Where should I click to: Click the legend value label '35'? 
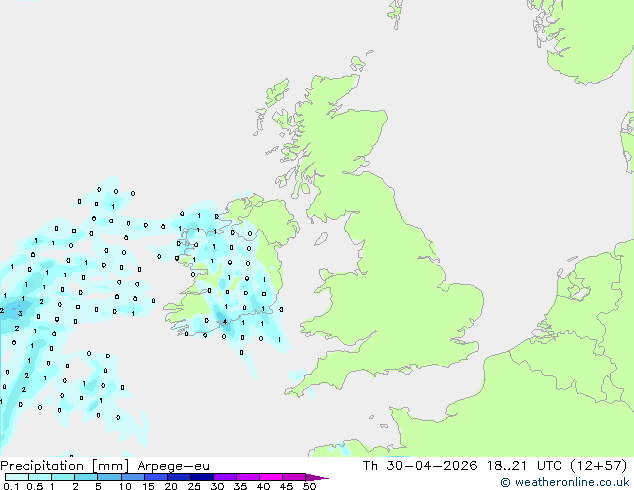(240, 486)
